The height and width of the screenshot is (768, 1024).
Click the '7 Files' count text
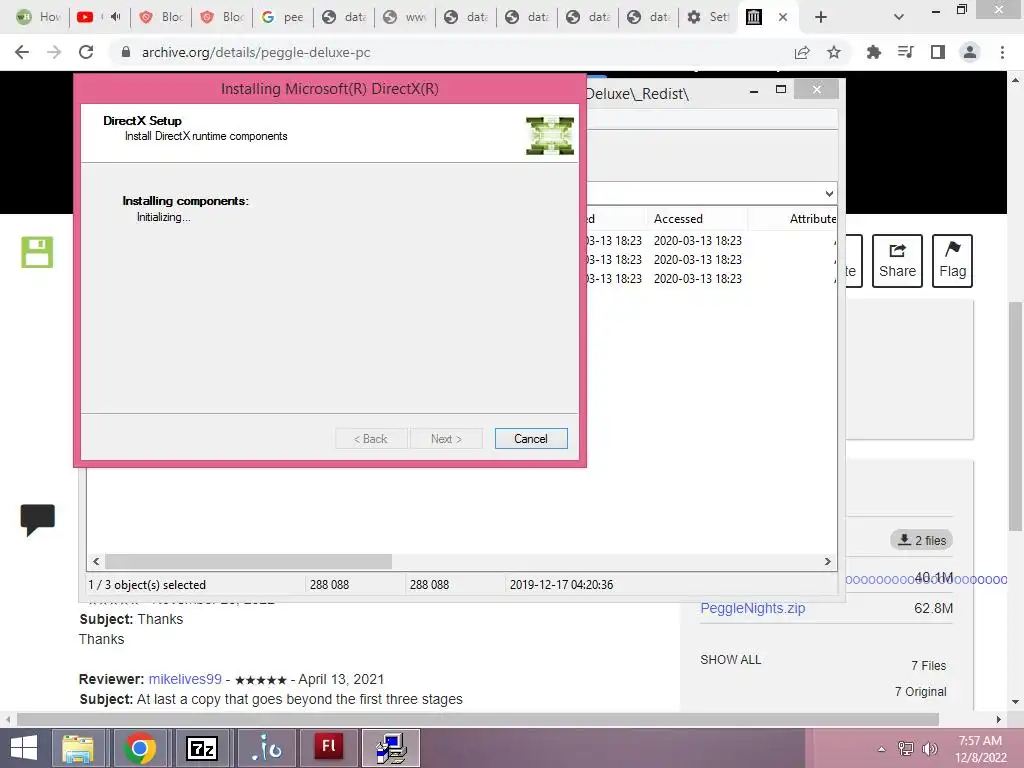929,665
